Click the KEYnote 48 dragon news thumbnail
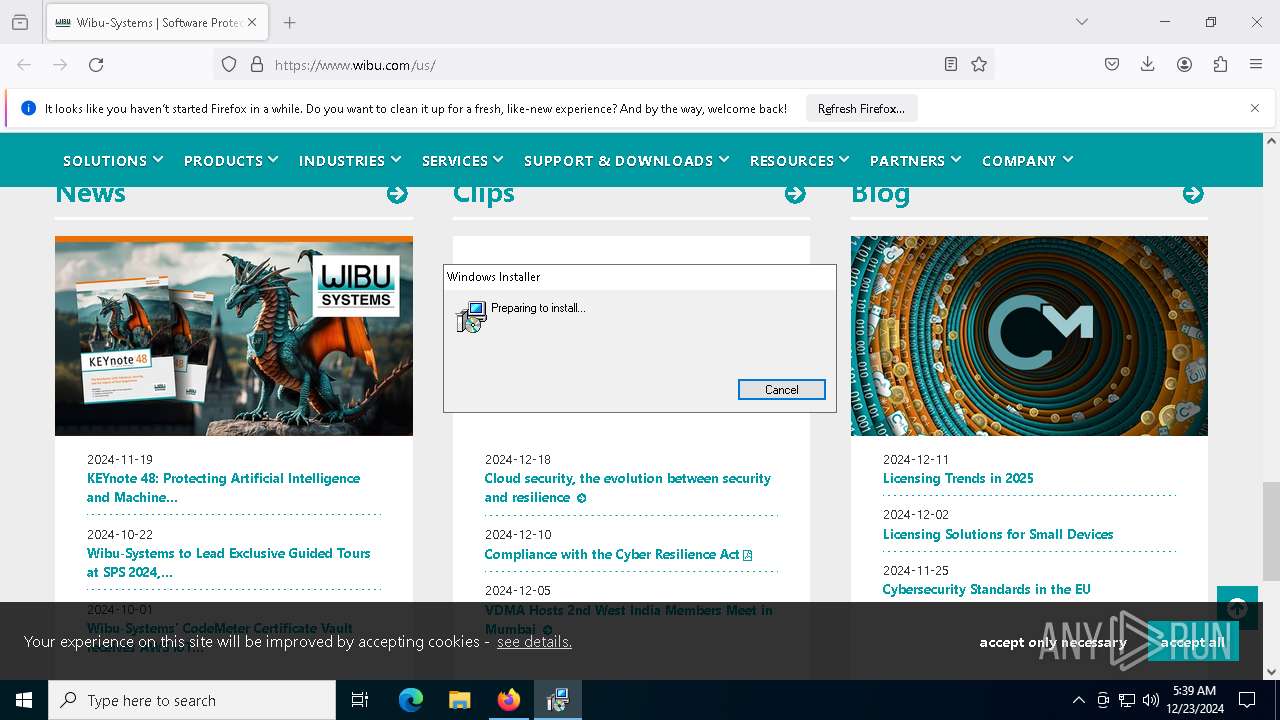 coord(234,336)
